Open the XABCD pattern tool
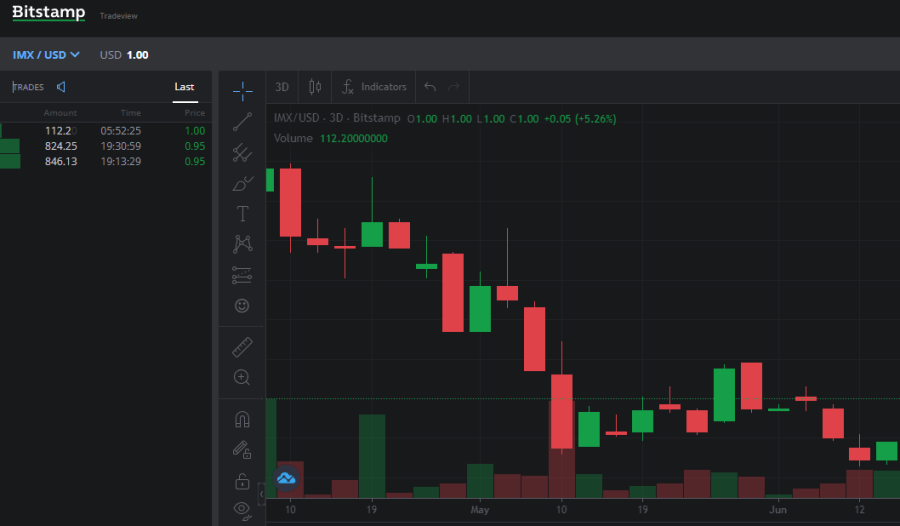 [x=242, y=244]
